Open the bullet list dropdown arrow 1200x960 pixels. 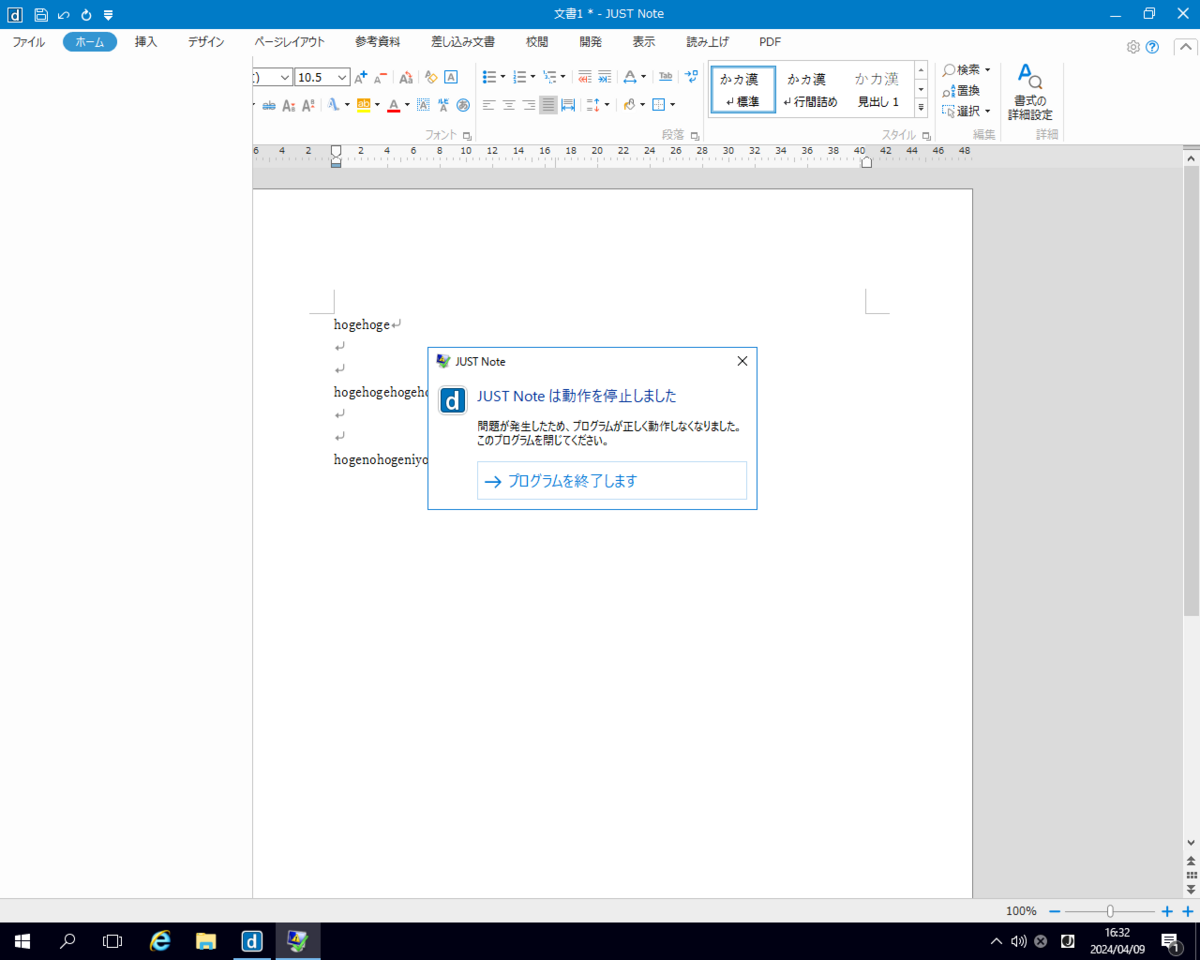click(503, 77)
